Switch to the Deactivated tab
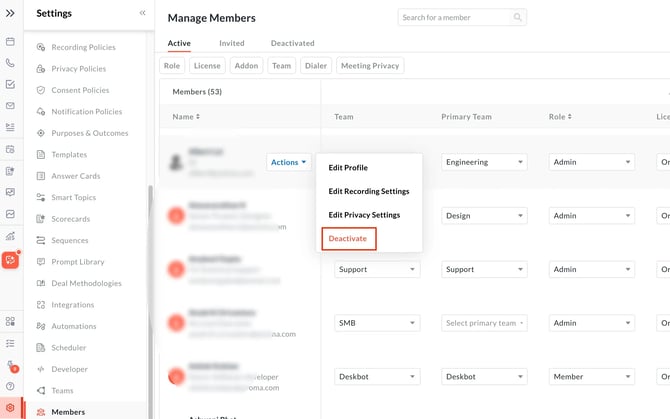Screen dimensions: 670x419 click(292, 43)
